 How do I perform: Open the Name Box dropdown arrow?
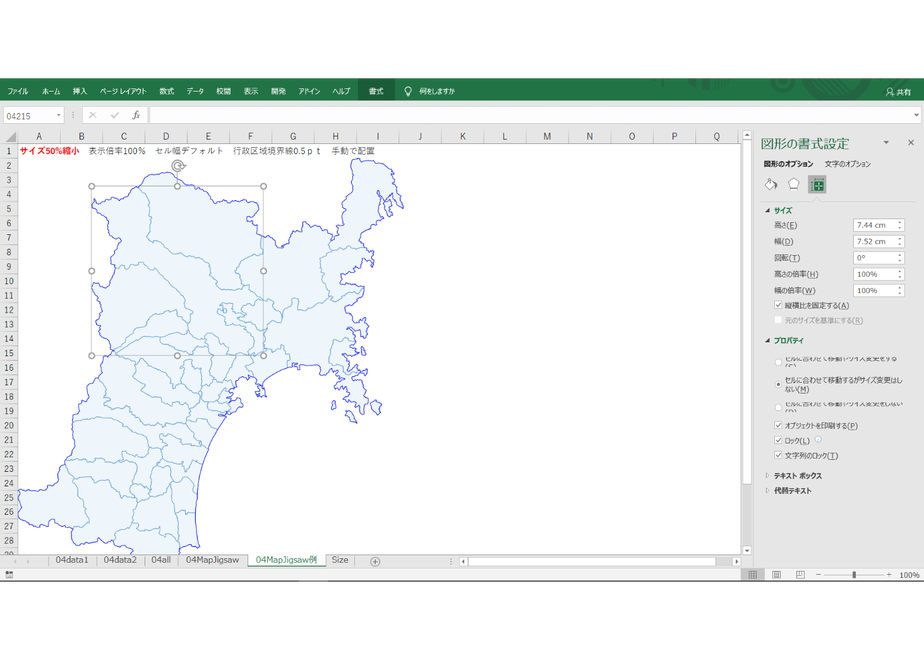(x=58, y=116)
